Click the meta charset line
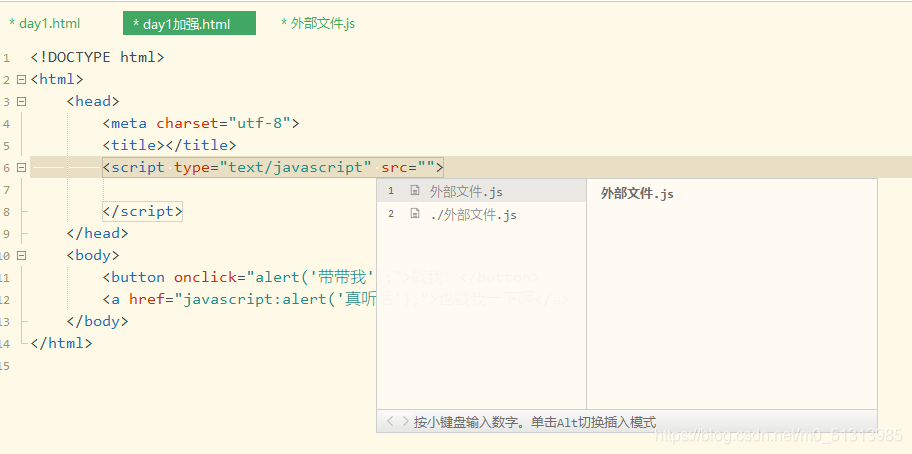This screenshot has height=454, width=912. pyautogui.click(x=201, y=123)
